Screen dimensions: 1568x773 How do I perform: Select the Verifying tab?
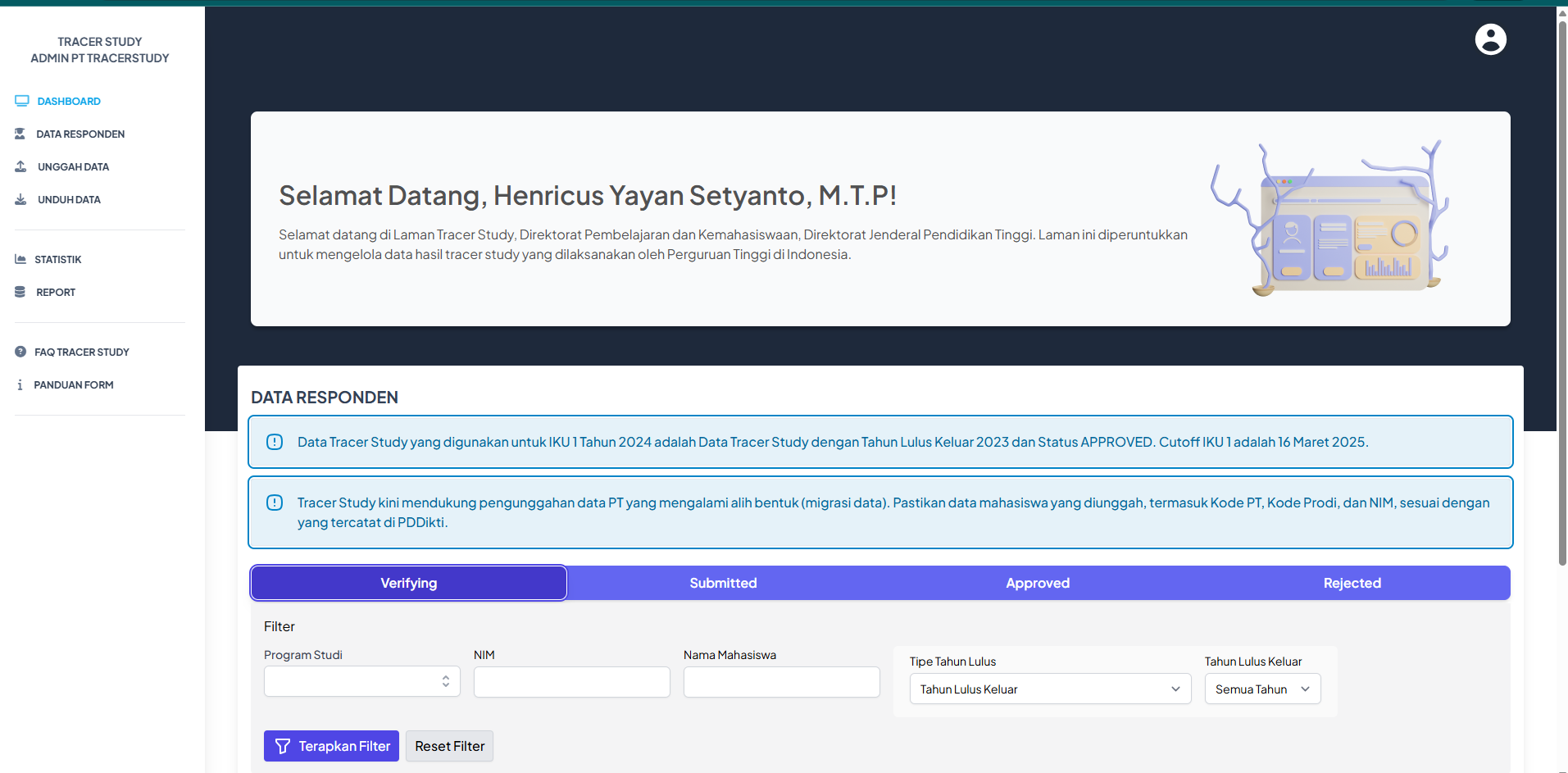click(408, 583)
